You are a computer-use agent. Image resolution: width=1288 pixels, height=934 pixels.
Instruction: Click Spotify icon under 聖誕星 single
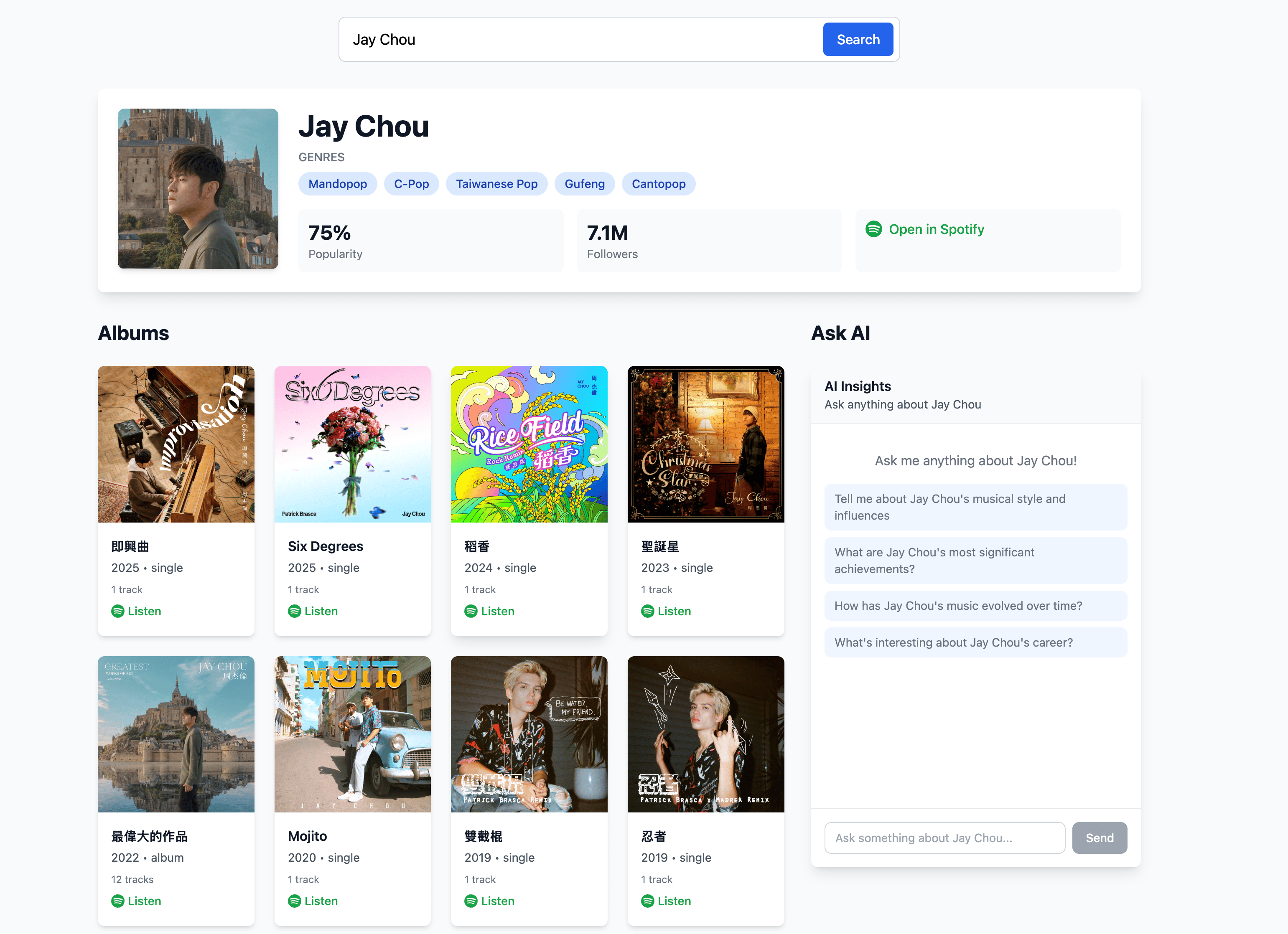(x=647, y=611)
